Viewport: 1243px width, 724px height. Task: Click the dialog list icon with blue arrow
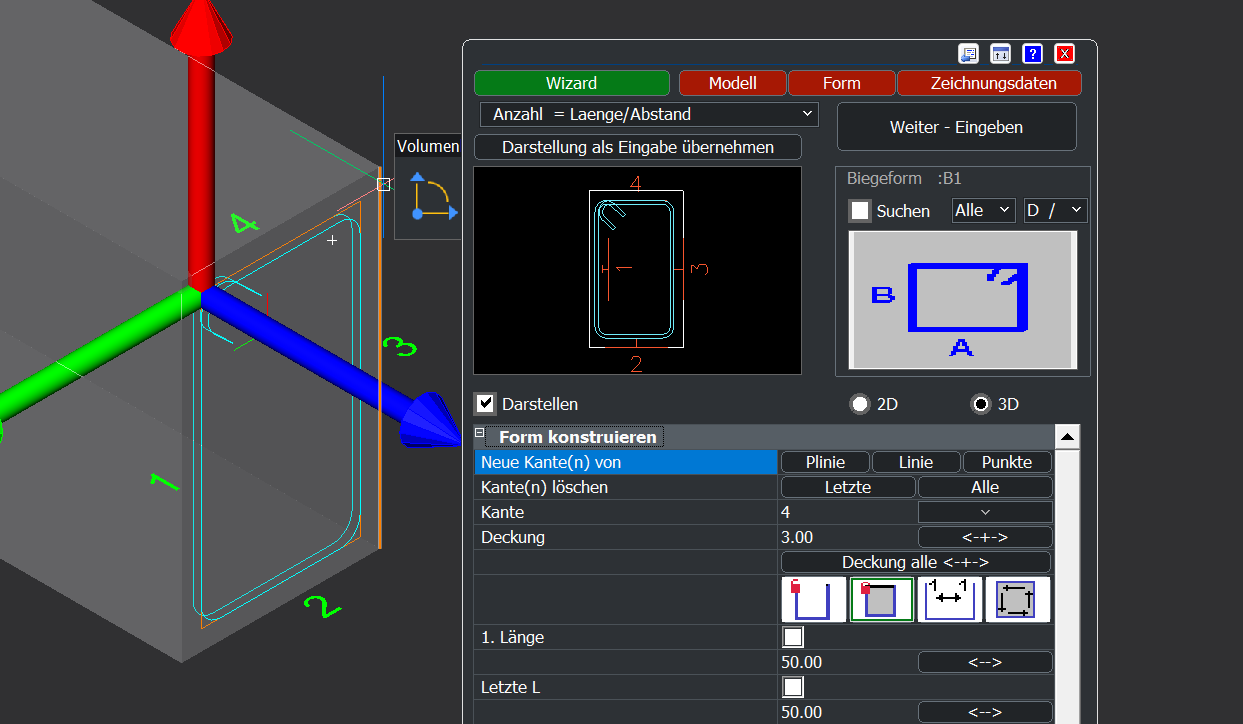point(968,54)
